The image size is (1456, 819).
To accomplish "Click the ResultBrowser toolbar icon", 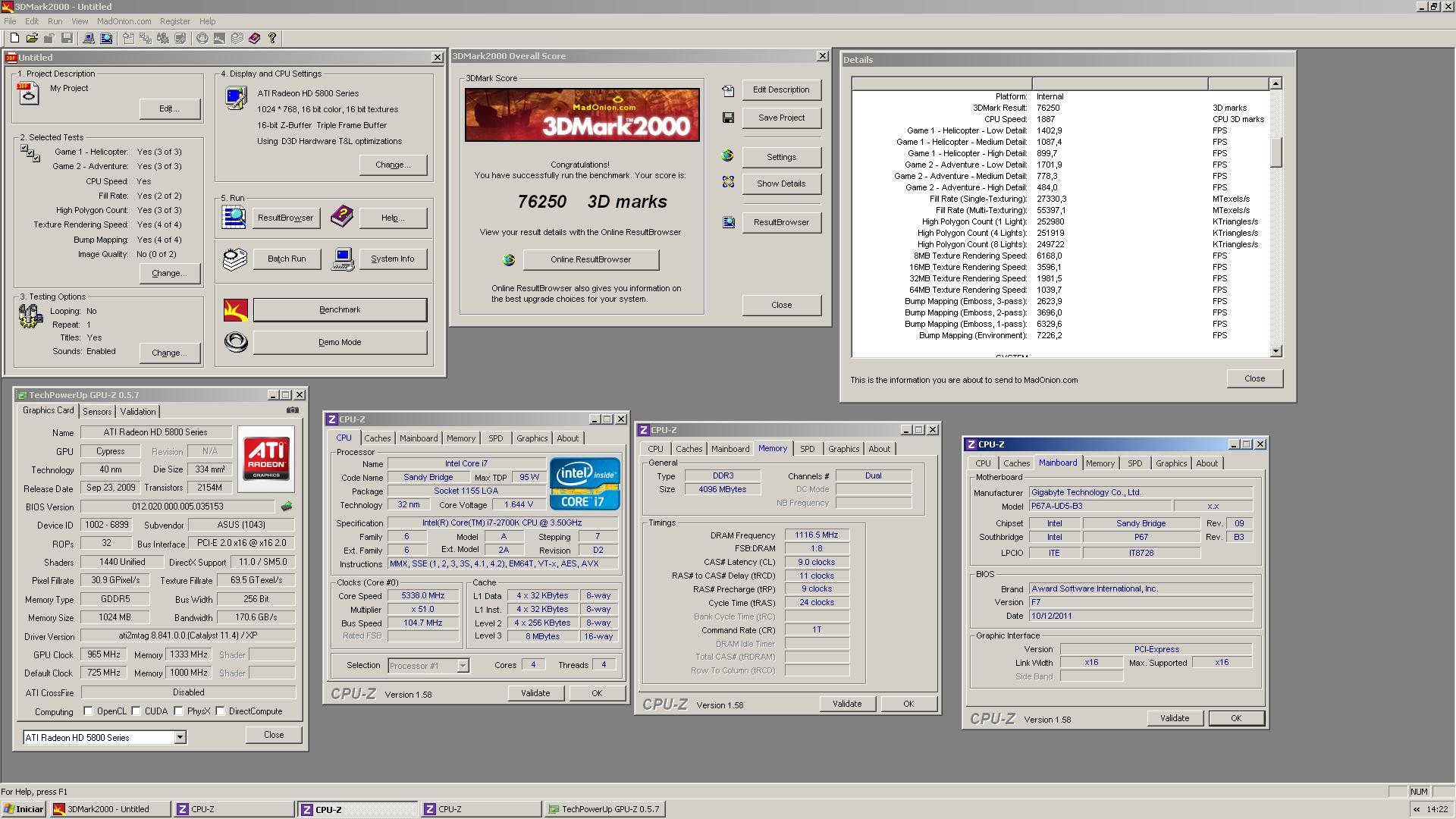I will [x=106, y=38].
